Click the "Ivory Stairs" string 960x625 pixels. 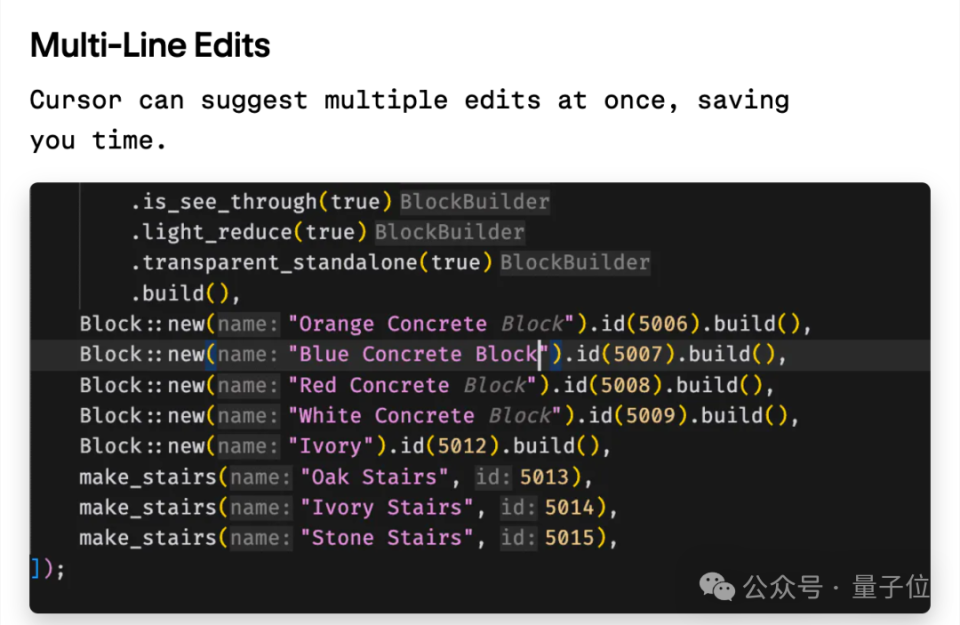click(x=387, y=507)
